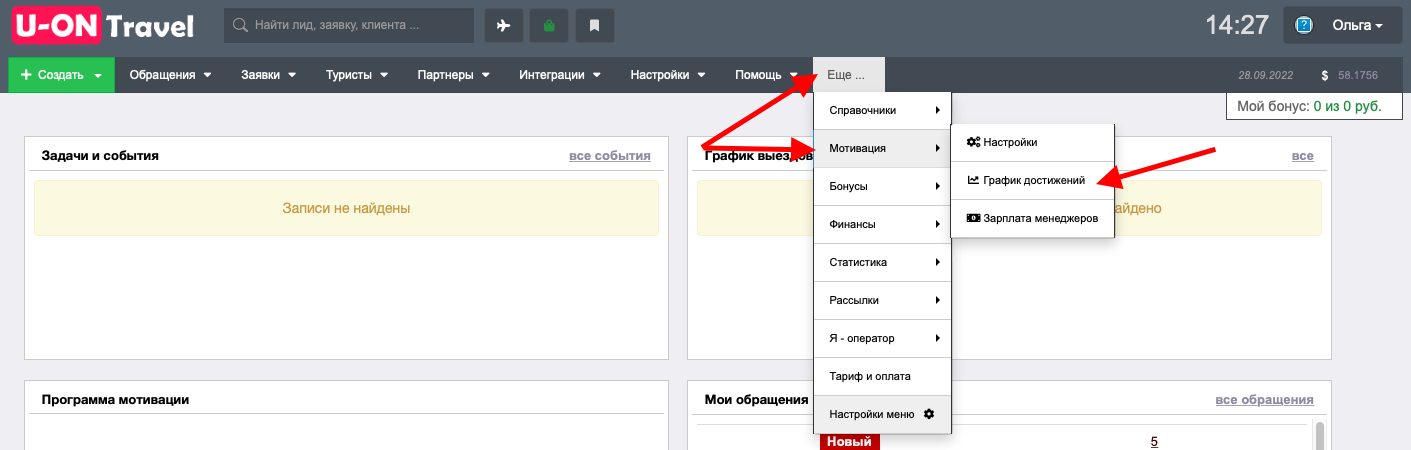The width and height of the screenshot is (1411, 450).
Task: Open the green shopping bag icon
Action: 548,26
